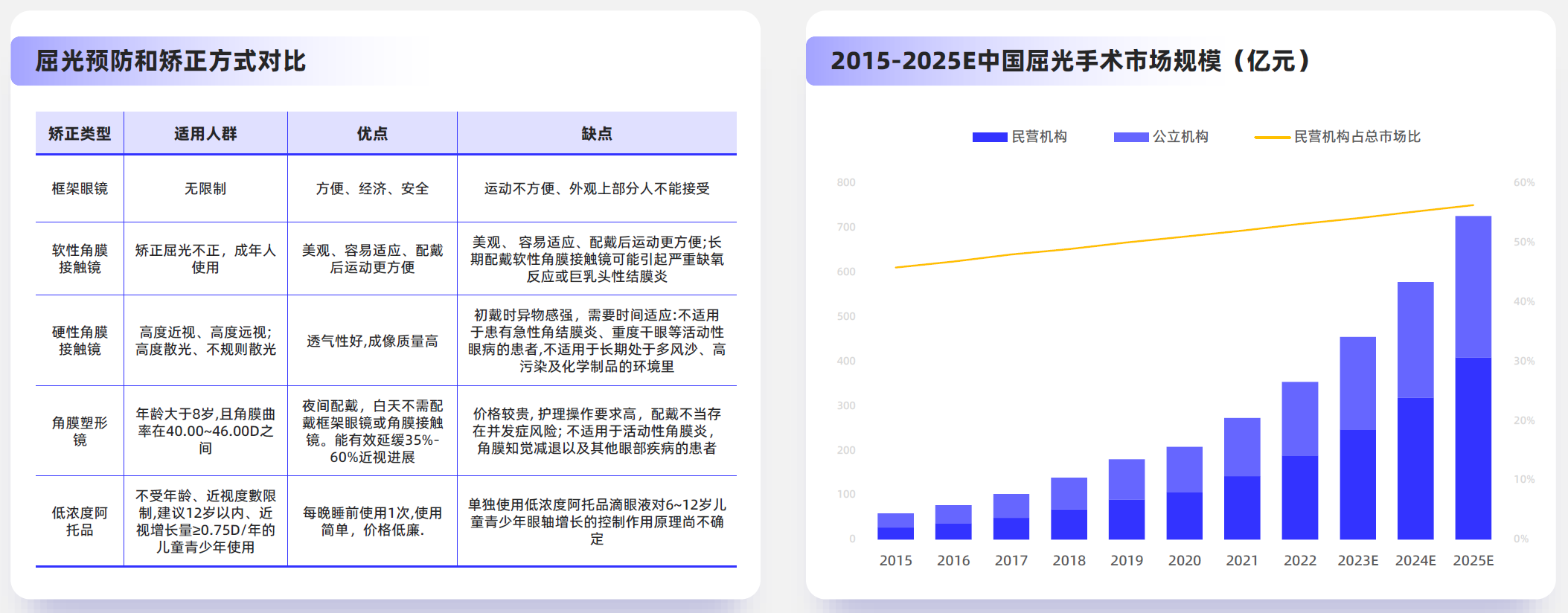Click the 美观、容易适应、配戴后运动更方便 advantage cell
The image size is (1568, 613).
point(372,259)
